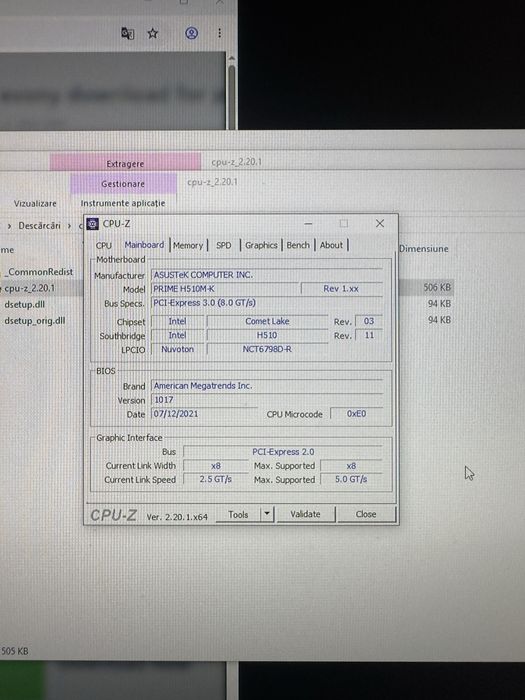Click the Dimensiune column header

point(423,249)
